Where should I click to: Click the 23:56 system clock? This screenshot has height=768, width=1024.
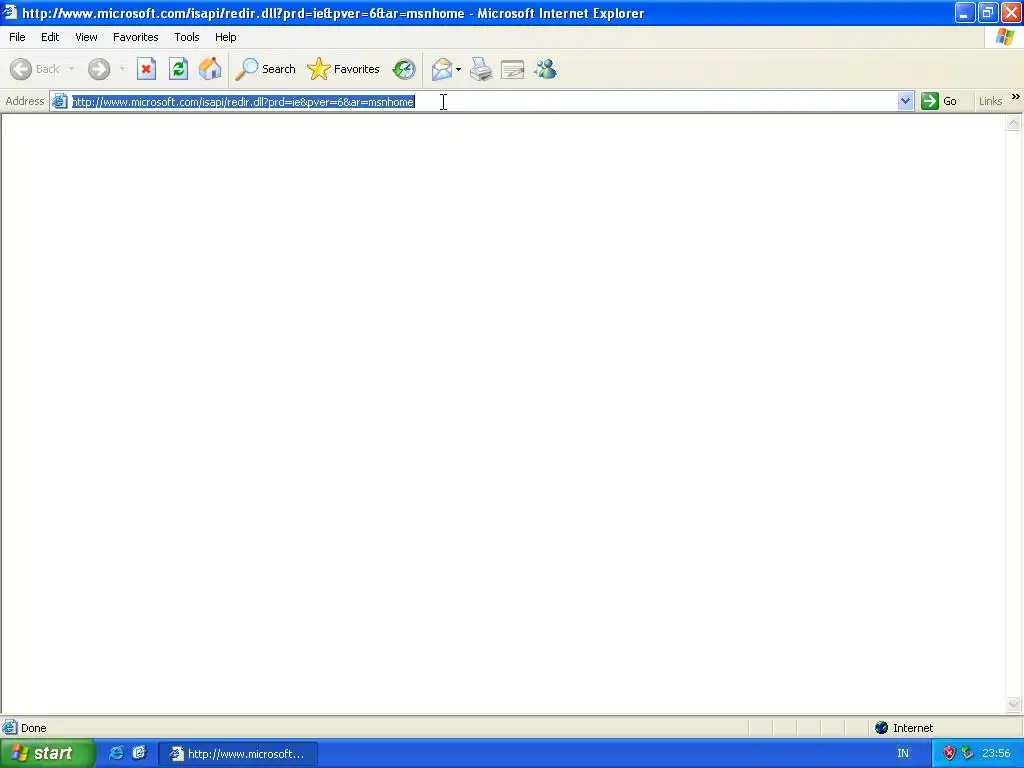996,753
